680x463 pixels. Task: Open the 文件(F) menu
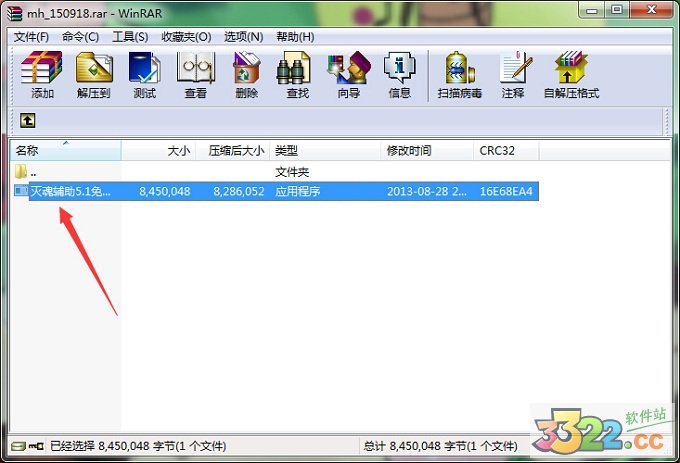[31, 37]
